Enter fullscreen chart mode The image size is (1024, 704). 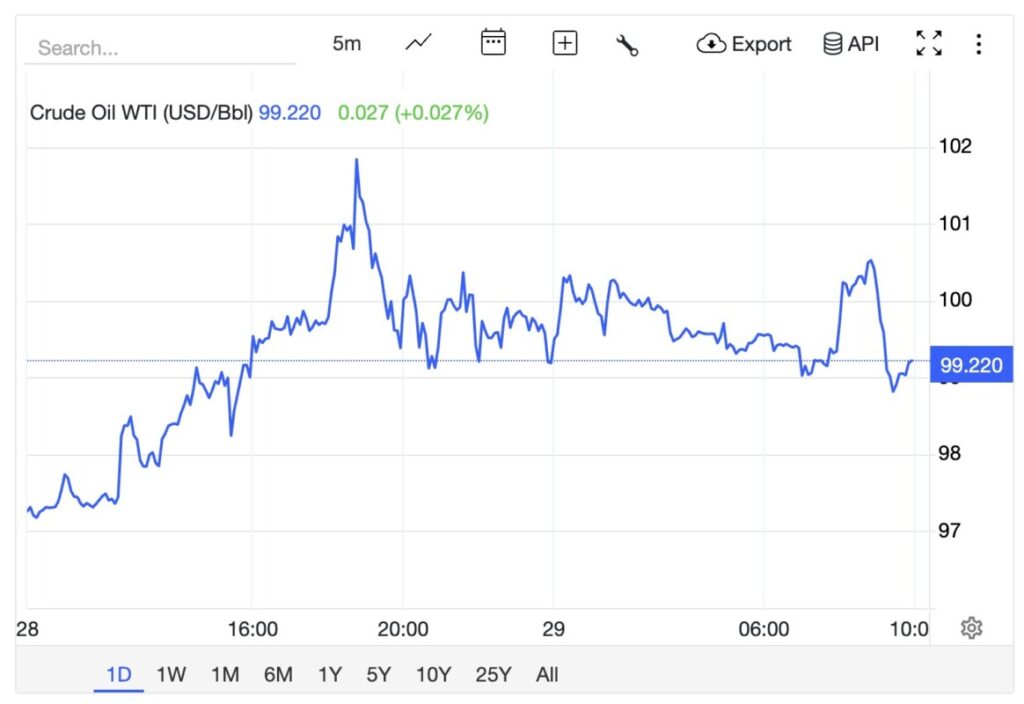929,43
